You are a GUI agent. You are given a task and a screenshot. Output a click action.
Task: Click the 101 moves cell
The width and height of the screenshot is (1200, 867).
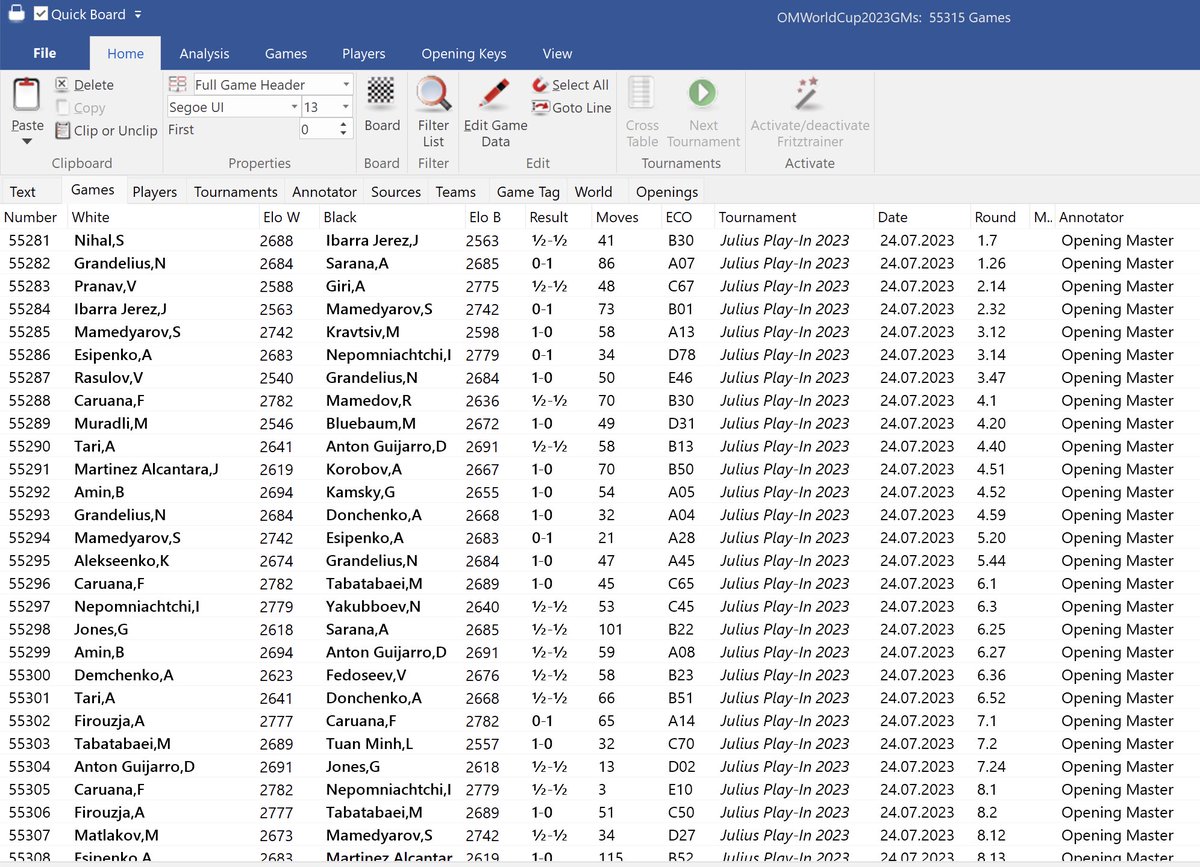pos(609,630)
